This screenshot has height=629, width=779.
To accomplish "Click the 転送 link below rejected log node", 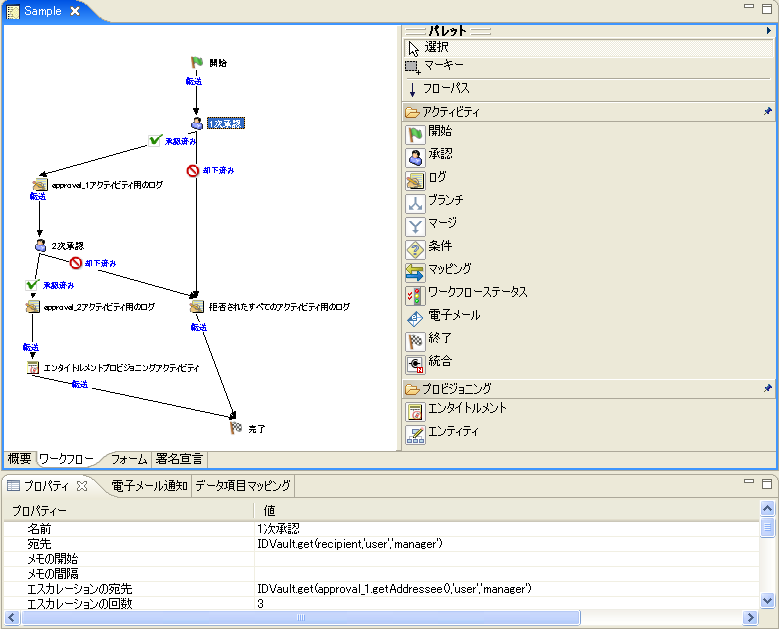I will pyautogui.click(x=199, y=327).
